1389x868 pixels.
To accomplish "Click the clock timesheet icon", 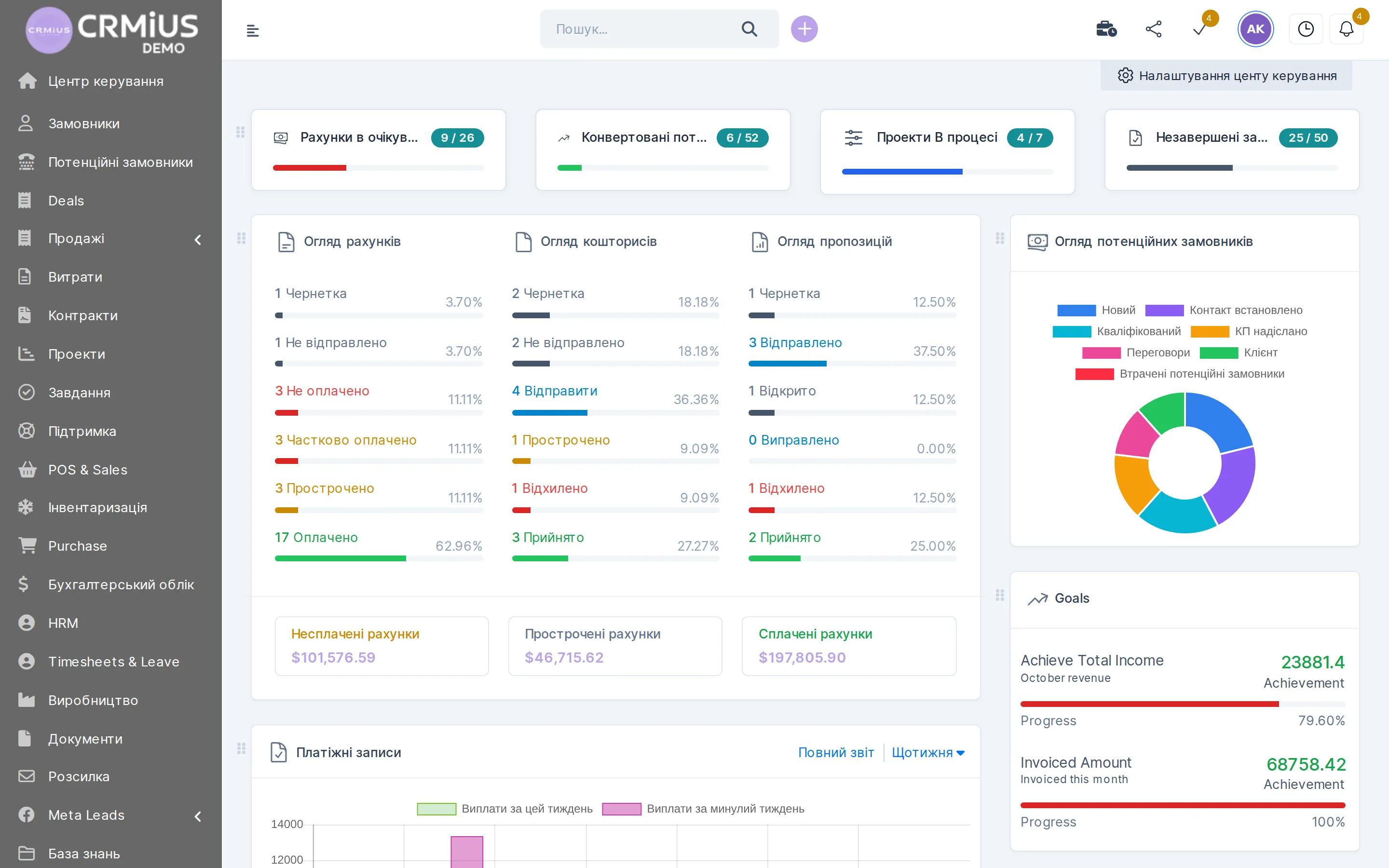I will pos(1306,29).
